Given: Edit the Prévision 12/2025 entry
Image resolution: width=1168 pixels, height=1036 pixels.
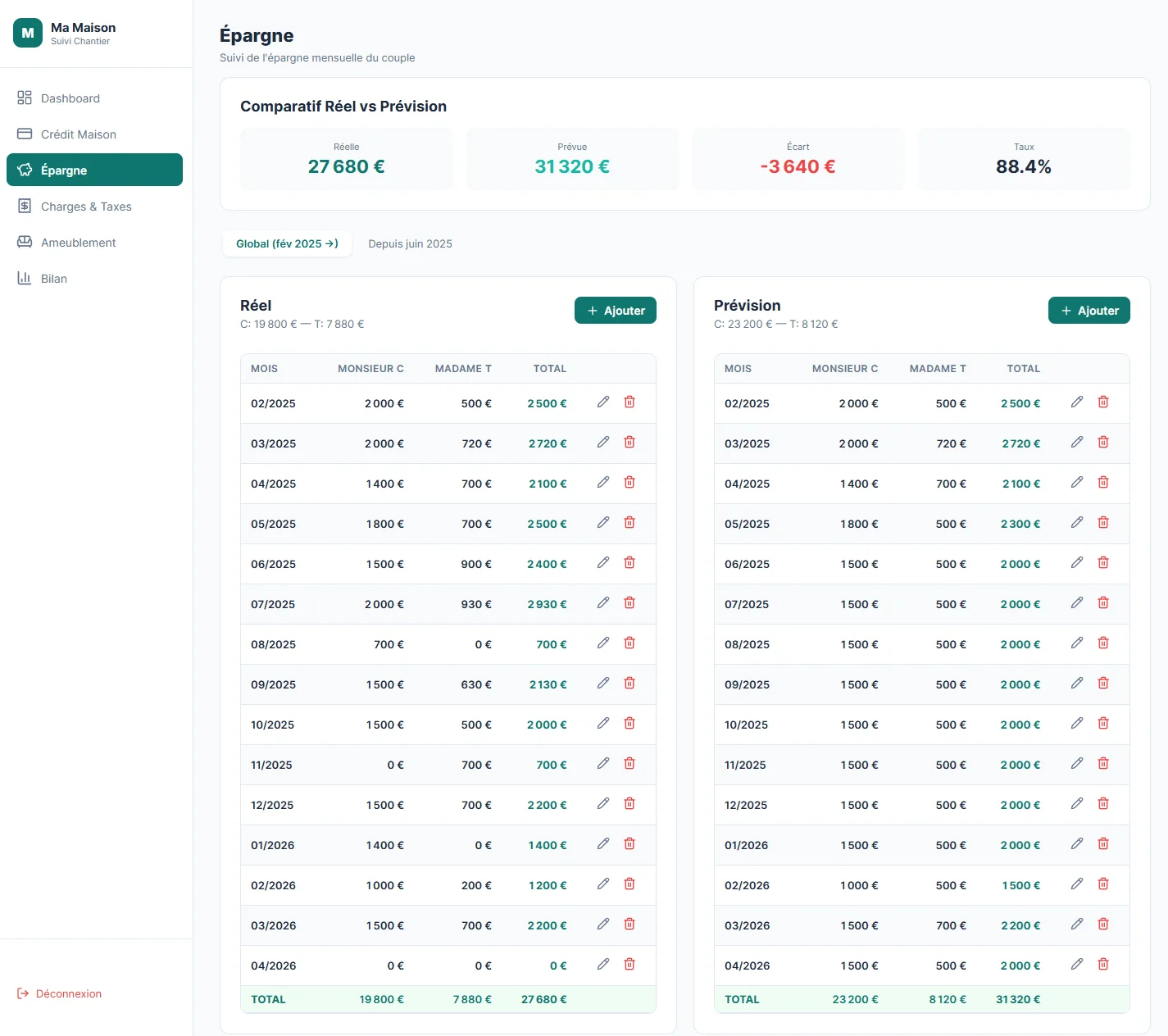Looking at the screenshot, I should point(1077,803).
